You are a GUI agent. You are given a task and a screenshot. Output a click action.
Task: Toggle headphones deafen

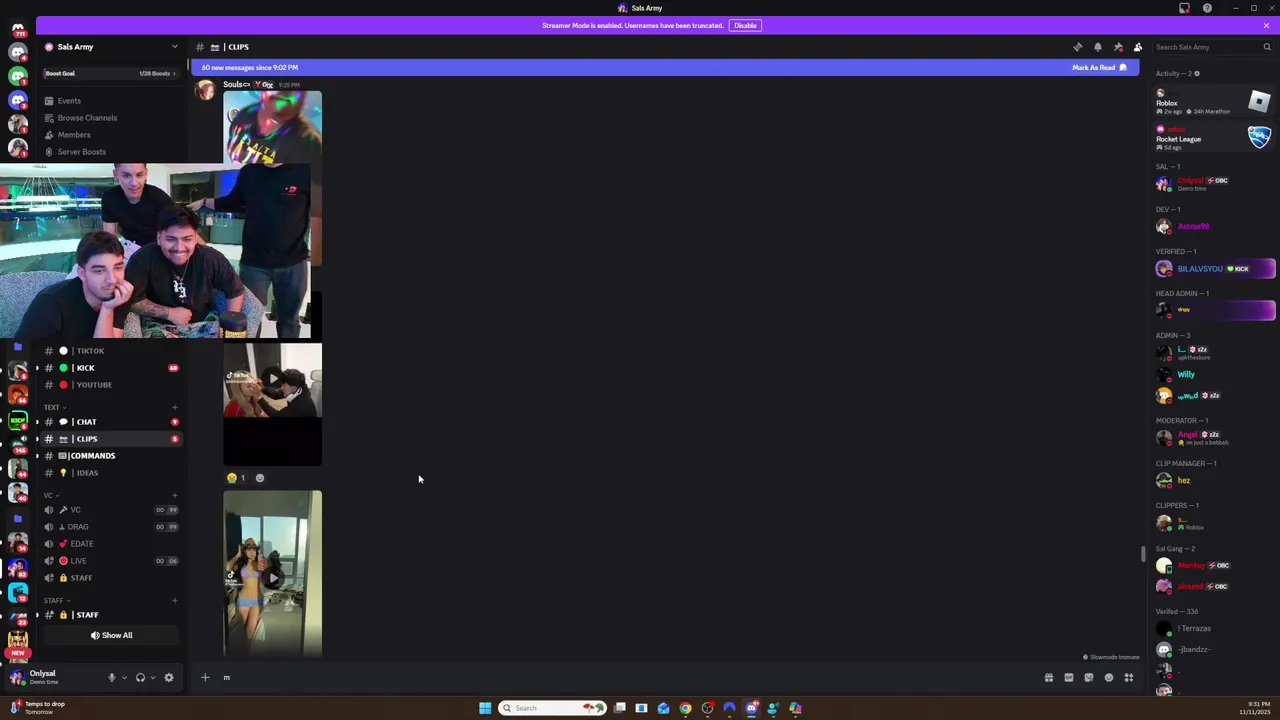140,677
